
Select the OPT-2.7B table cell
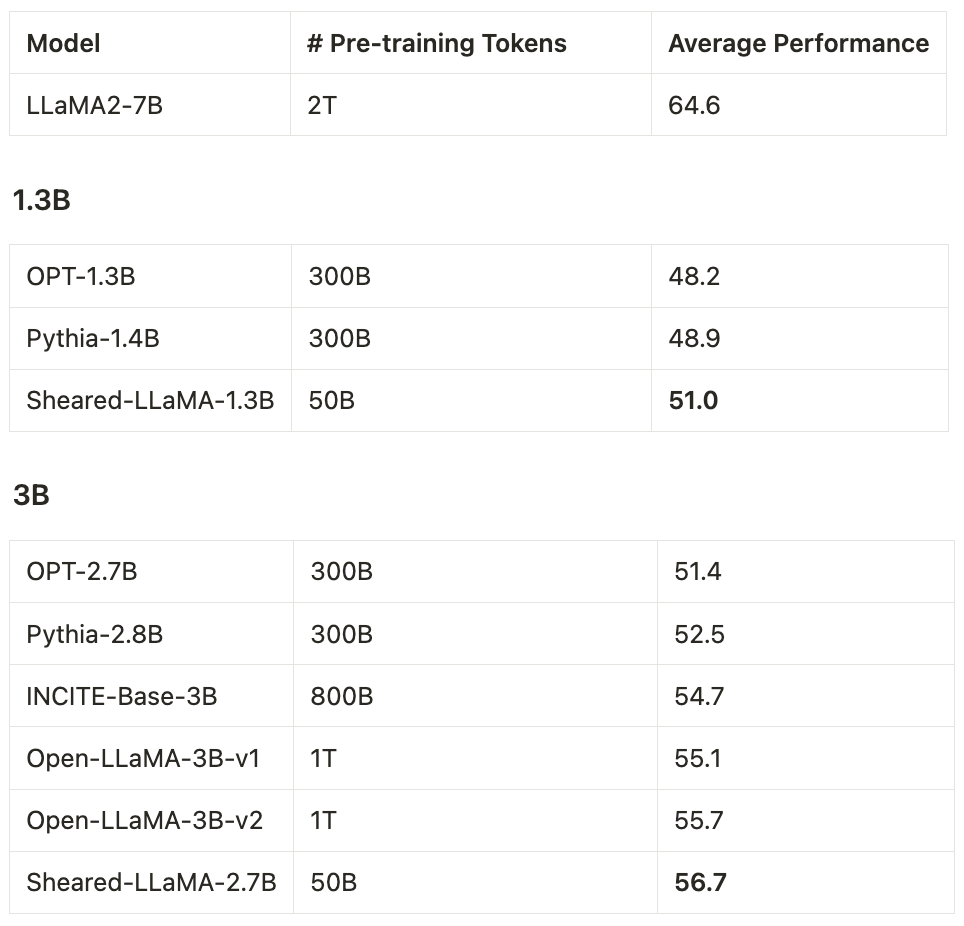[82, 572]
